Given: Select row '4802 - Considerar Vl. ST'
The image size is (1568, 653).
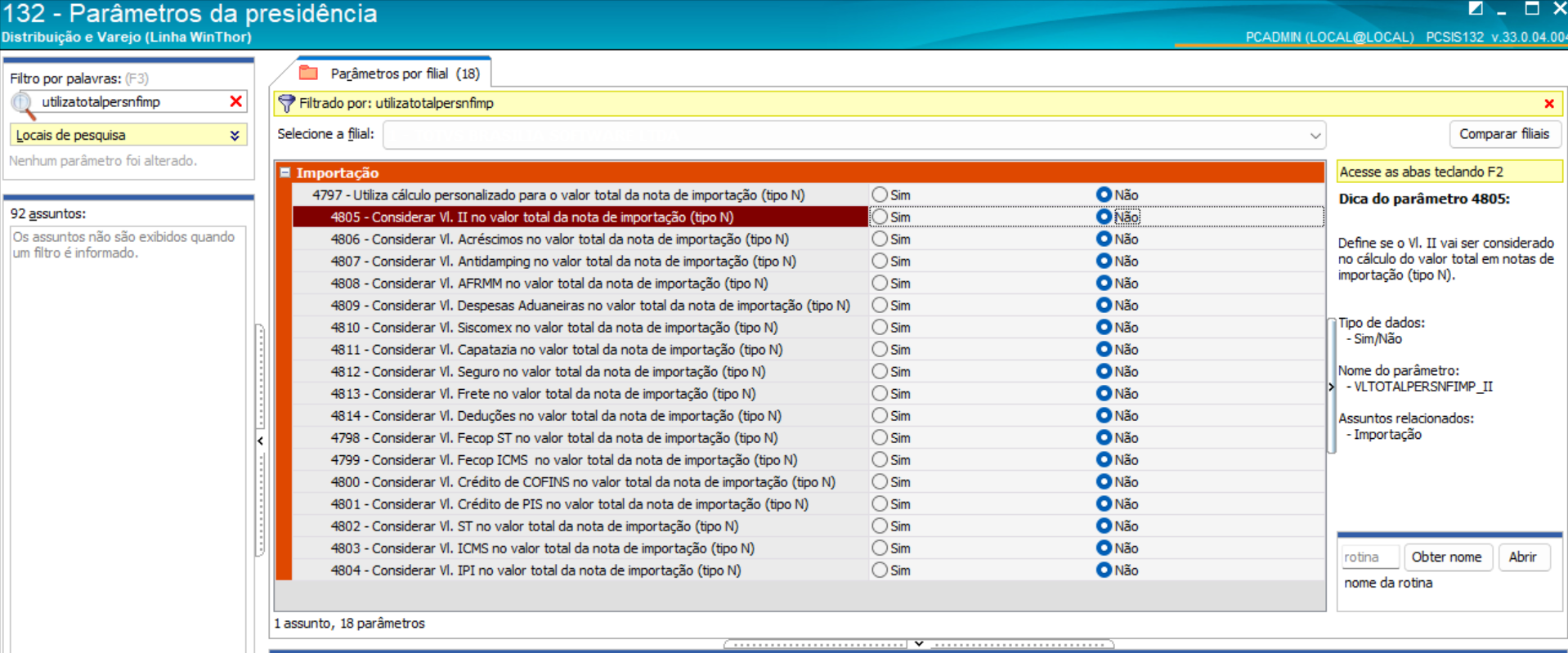Looking at the screenshot, I should pyautogui.click(x=580, y=526).
